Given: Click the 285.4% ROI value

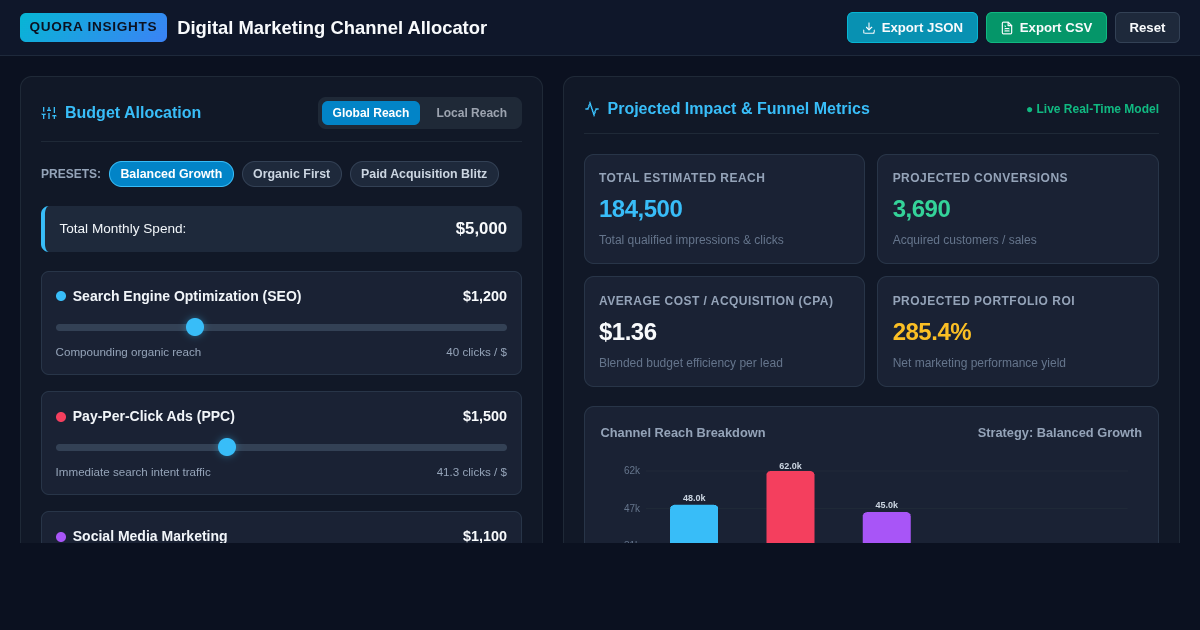Looking at the screenshot, I should click(932, 332).
